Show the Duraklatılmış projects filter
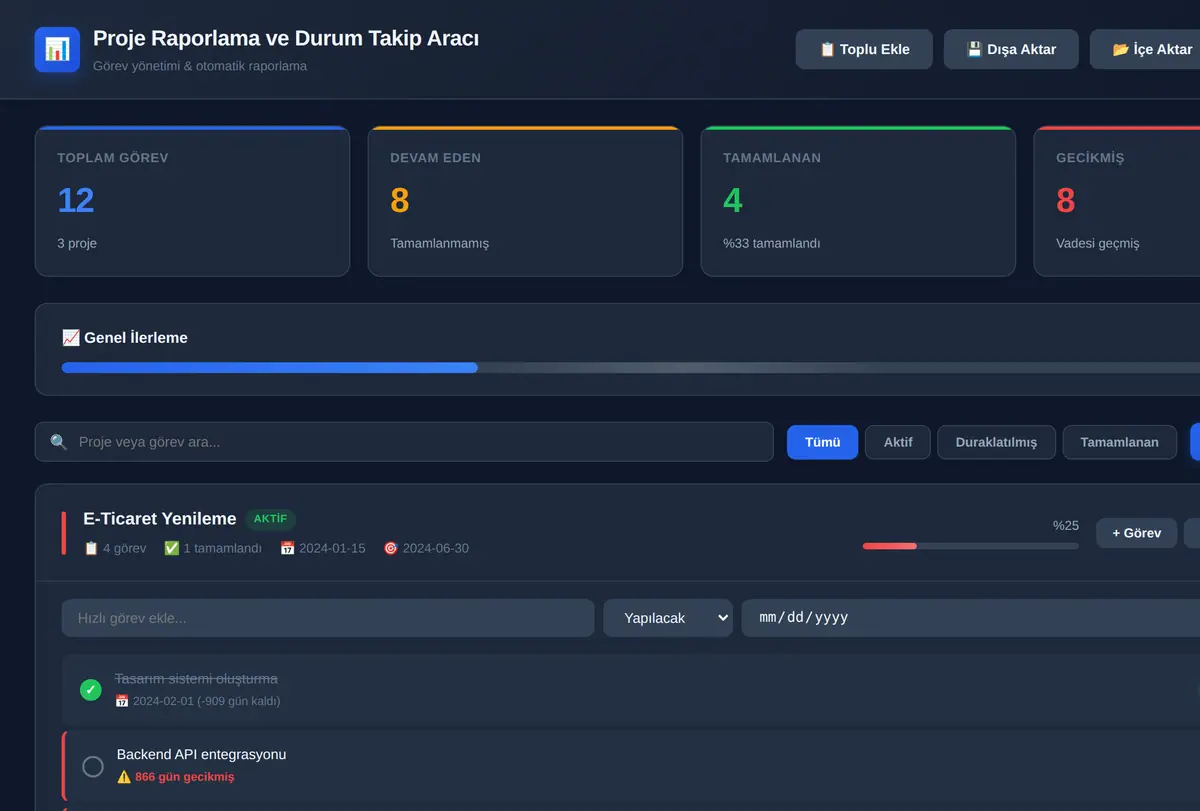 [996, 442]
